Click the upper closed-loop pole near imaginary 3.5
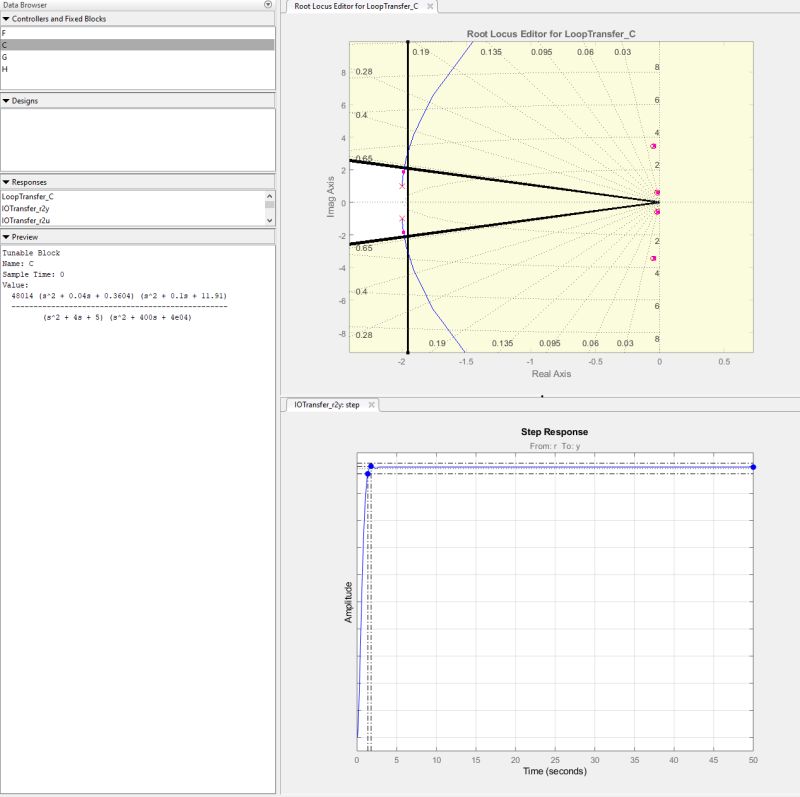 [x=653, y=146]
